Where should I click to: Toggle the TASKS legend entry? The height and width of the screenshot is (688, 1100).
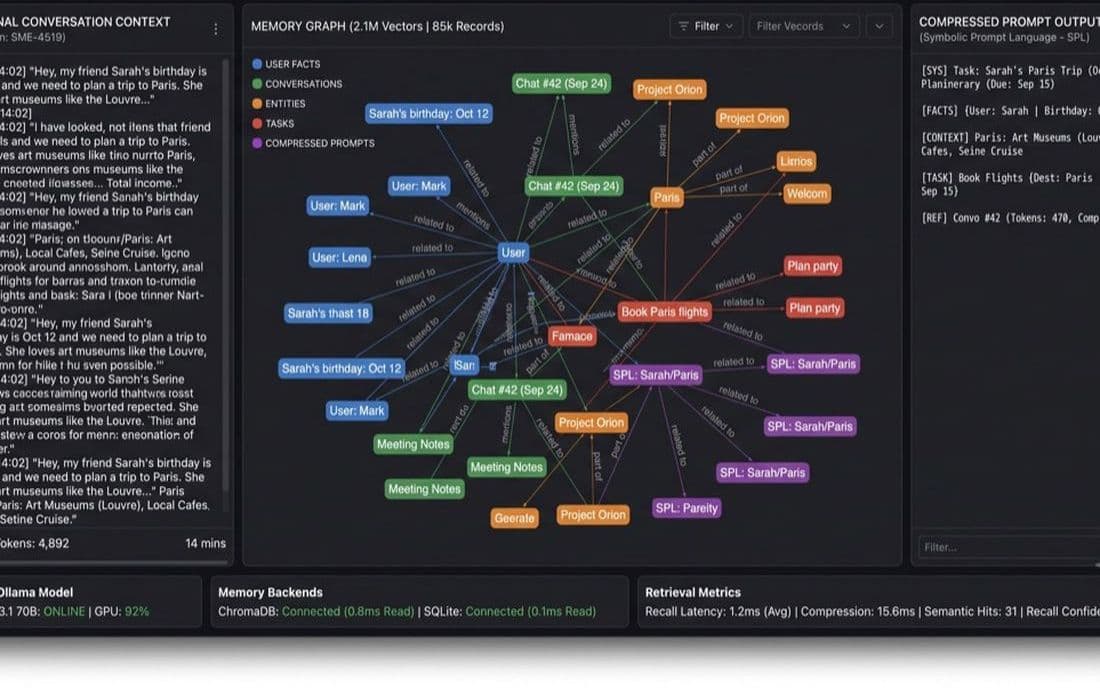[x=273, y=123]
